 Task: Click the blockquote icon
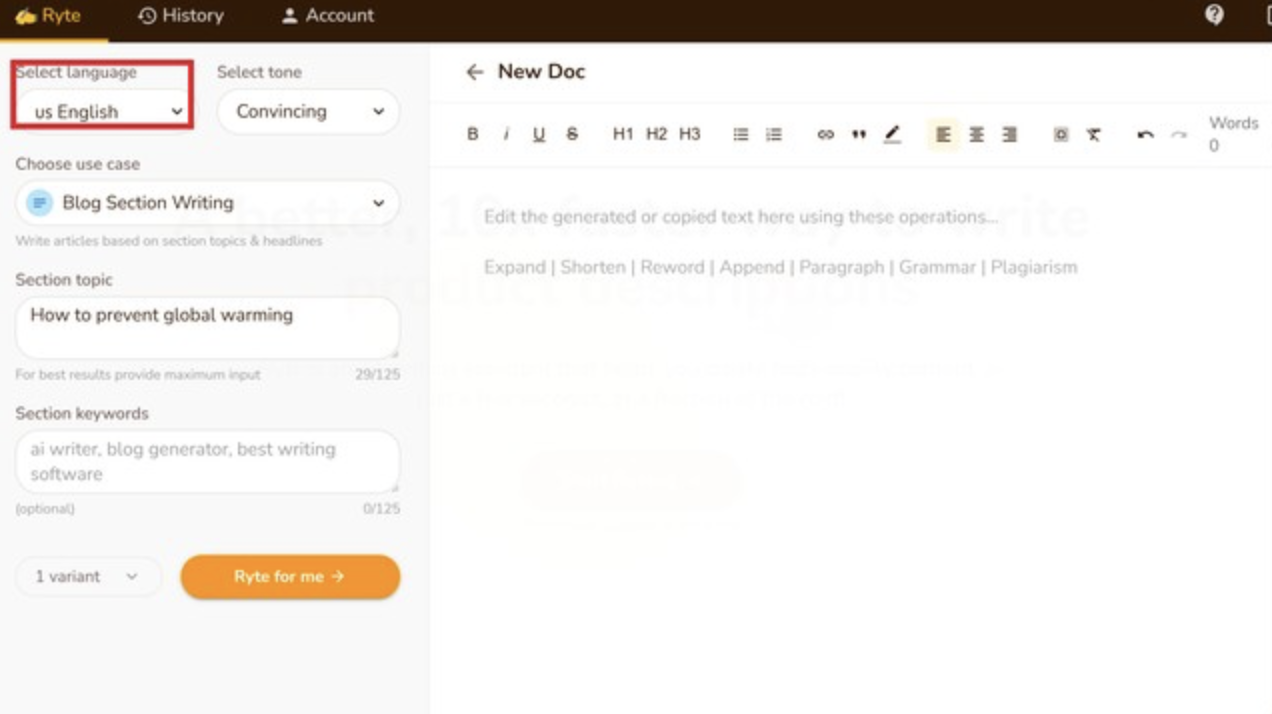tap(858, 134)
